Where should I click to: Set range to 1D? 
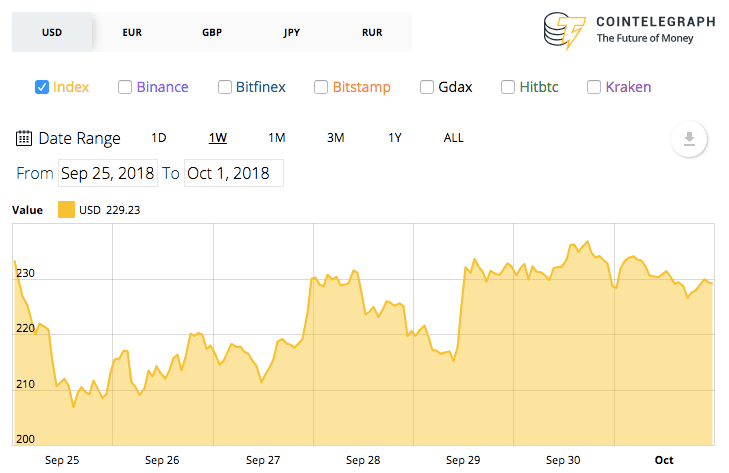tap(159, 138)
